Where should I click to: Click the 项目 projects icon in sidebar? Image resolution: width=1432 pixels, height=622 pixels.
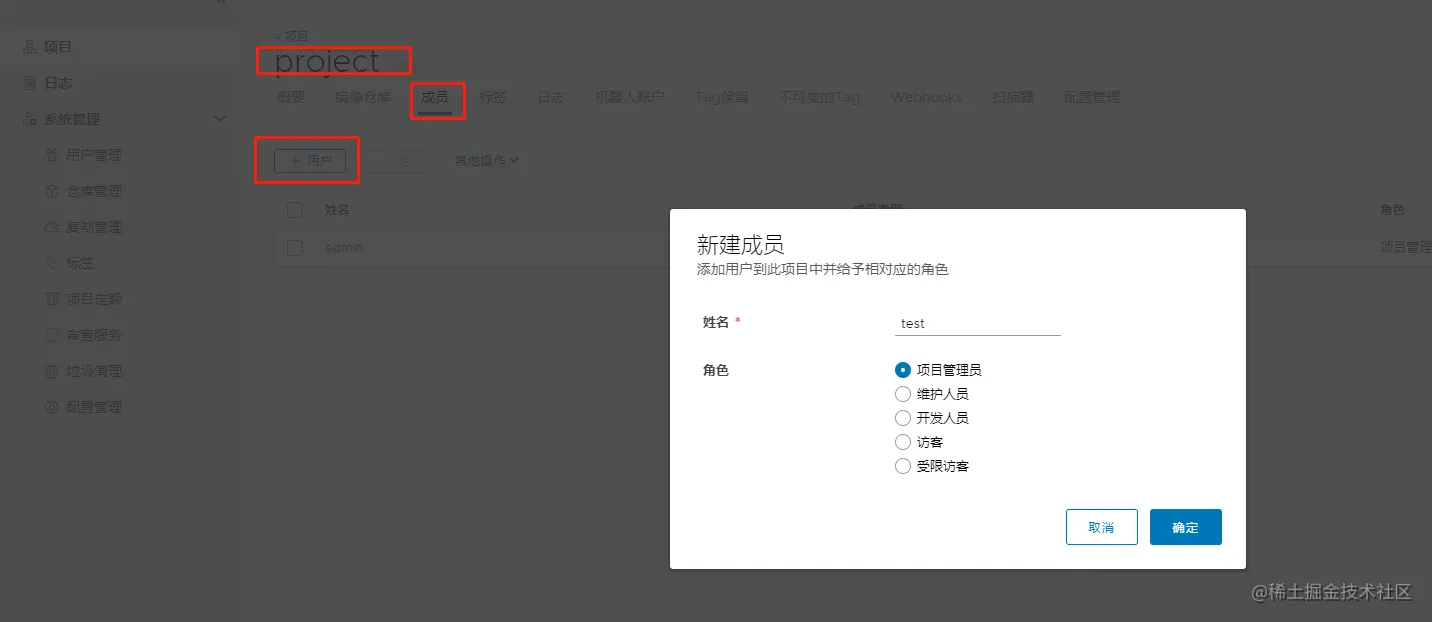coord(30,47)
